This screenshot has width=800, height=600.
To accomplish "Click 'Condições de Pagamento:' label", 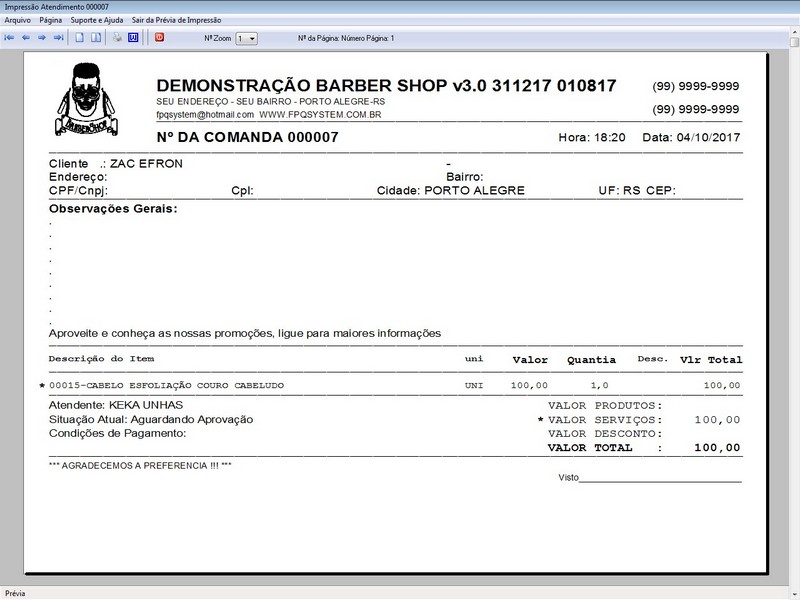I will (x=117, y=433).
